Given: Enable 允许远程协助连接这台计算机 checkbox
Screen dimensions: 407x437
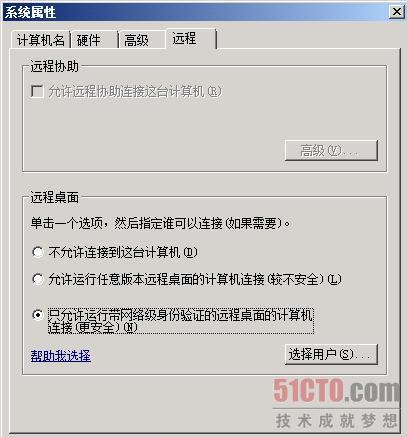Looking at the screenshot, I should coord(37,91).
